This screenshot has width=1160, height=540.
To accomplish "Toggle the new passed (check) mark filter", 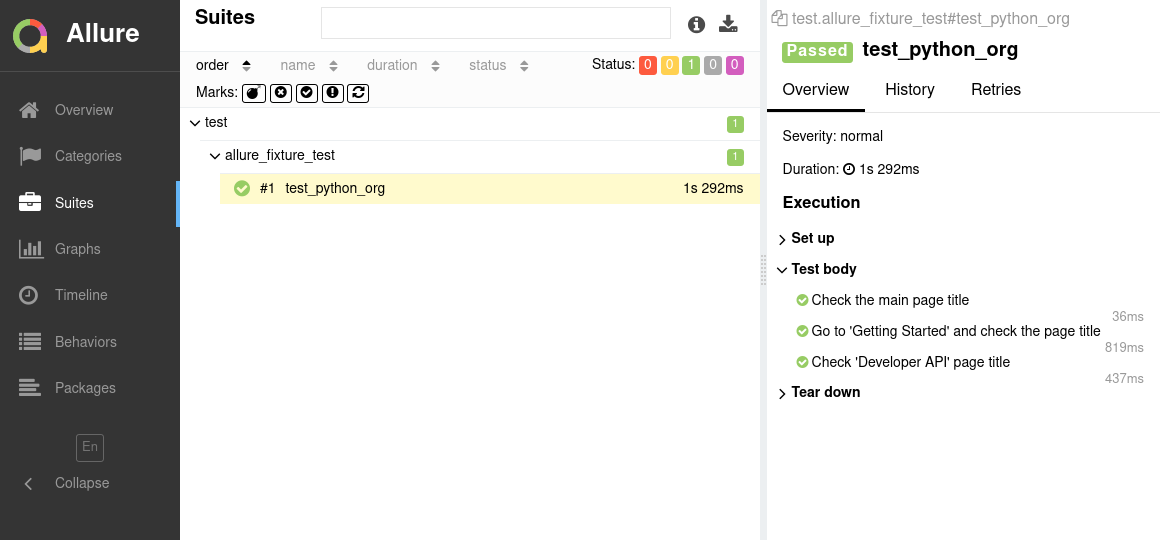I will [307, 93].
